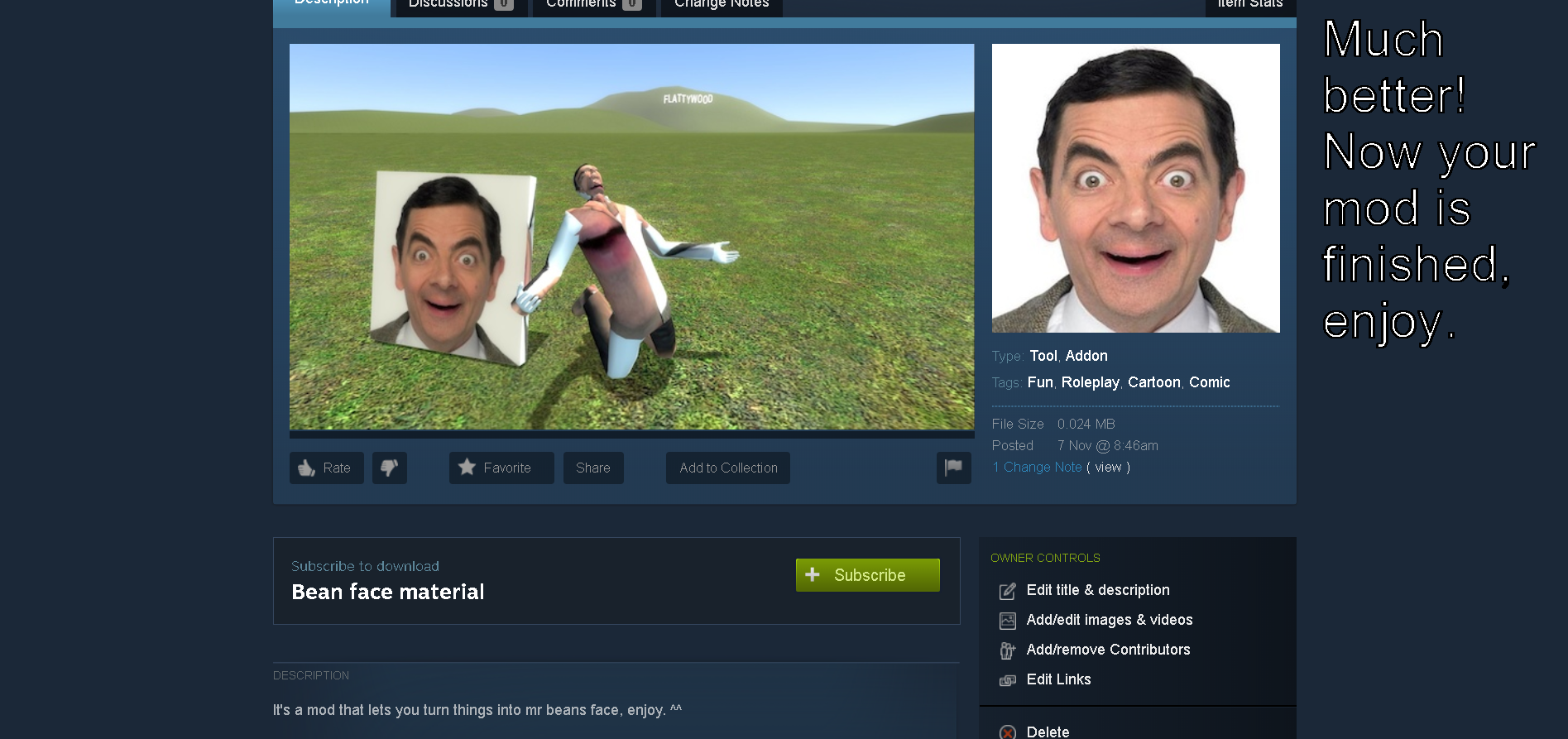The image size is (1568, 739).
Task: Click the report flag icon
Action: coord(953,468)
